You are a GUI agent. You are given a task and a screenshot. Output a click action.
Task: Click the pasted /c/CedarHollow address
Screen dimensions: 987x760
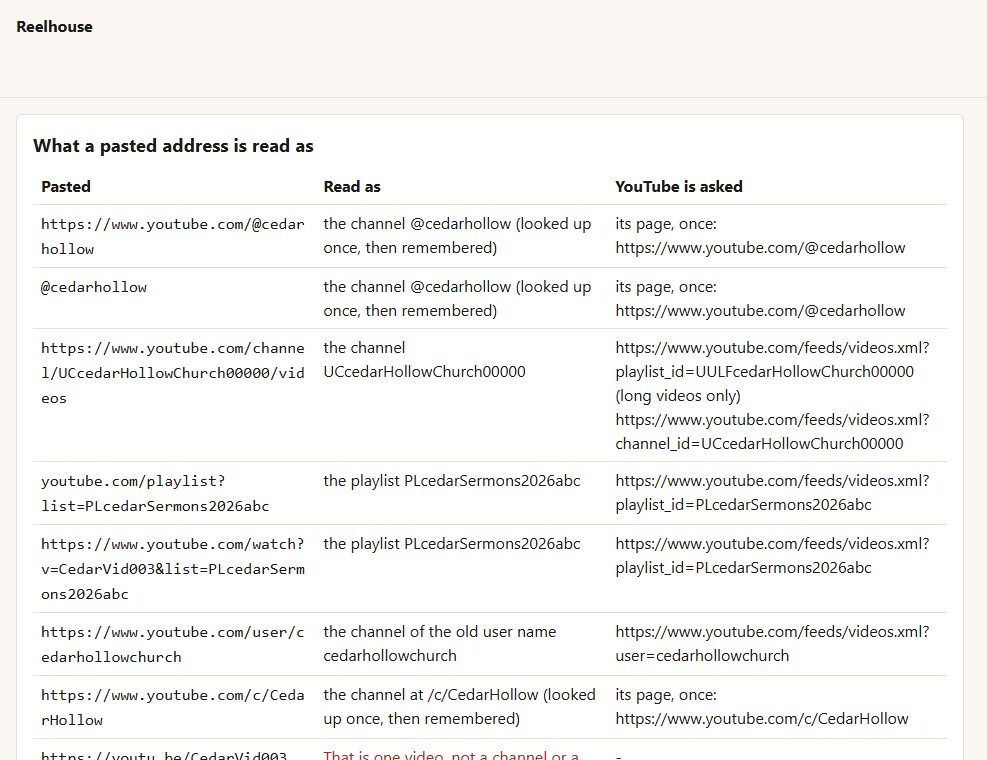(x=172, y=707)
